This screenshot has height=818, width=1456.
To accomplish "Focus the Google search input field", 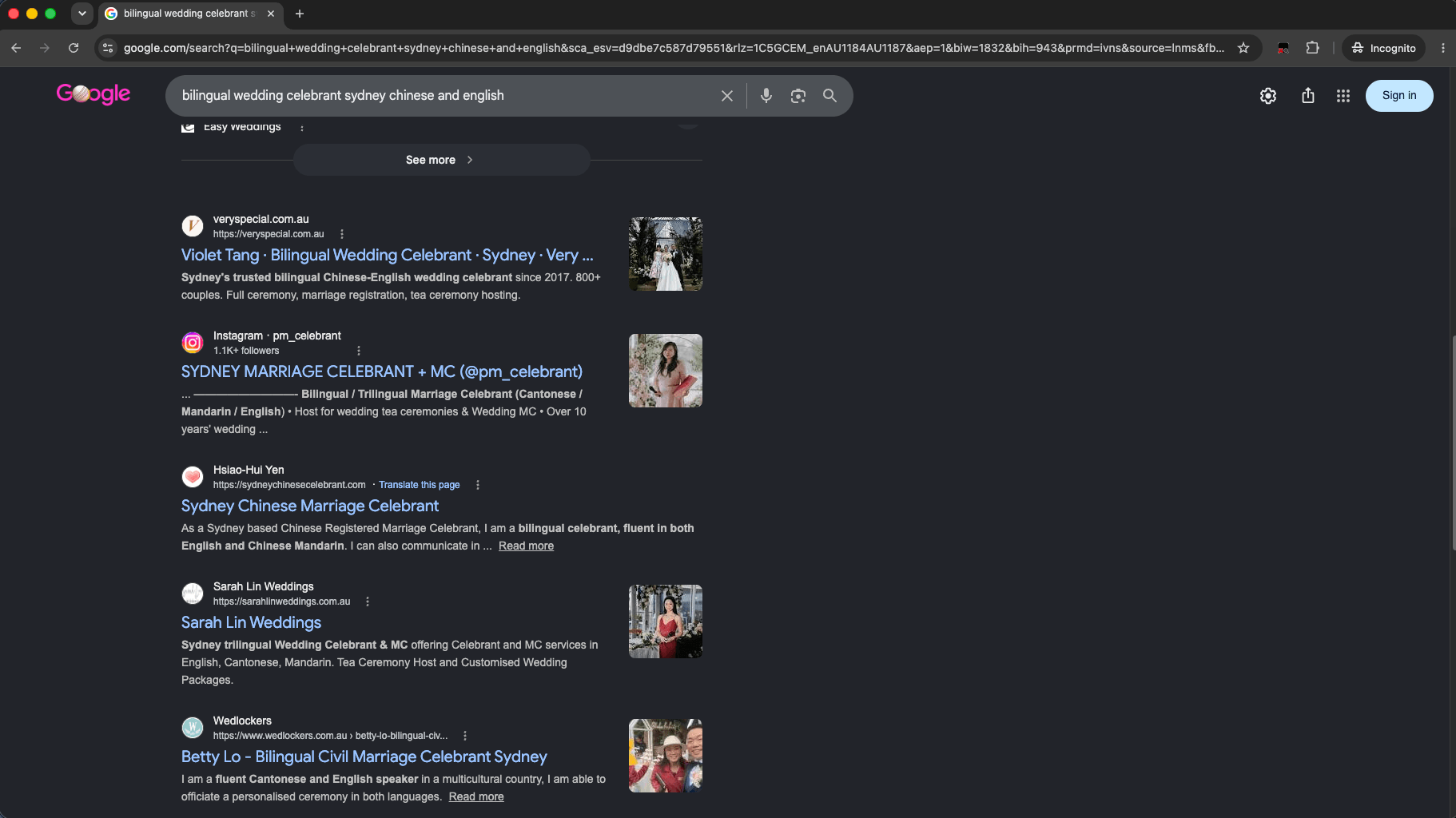I will click(x=444, y=96).
